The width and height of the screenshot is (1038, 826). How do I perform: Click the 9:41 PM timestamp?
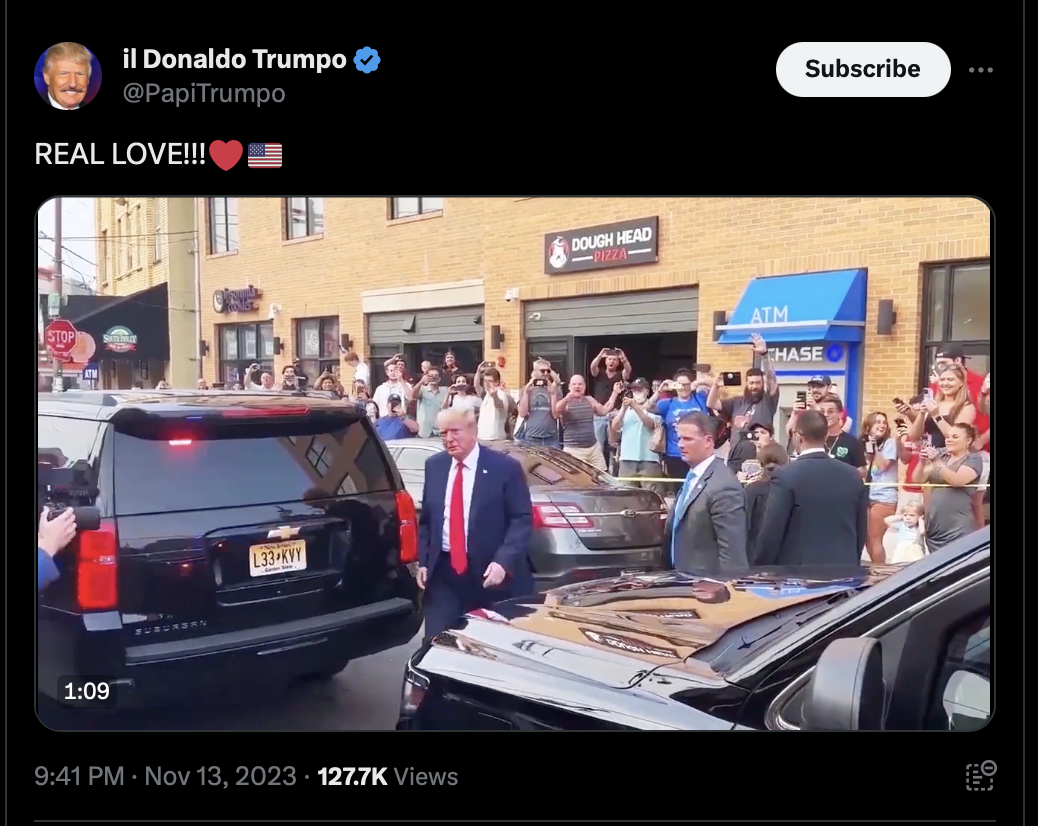pos(79,776)
